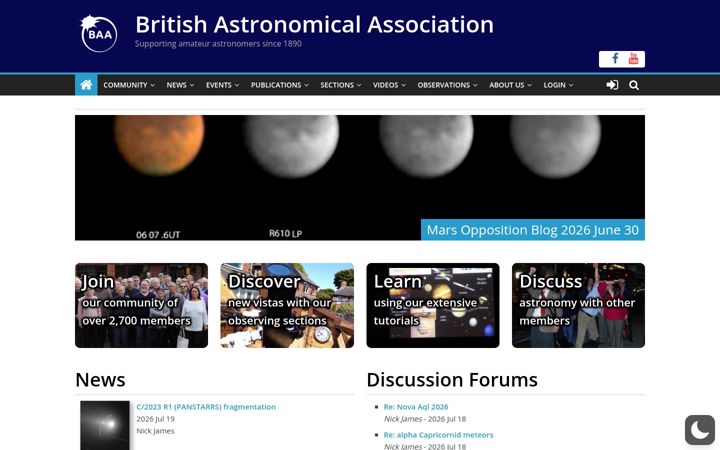Open the Discuss astronomy card
The width and height of the screenshot is (720, 450).
click(578, 305)
